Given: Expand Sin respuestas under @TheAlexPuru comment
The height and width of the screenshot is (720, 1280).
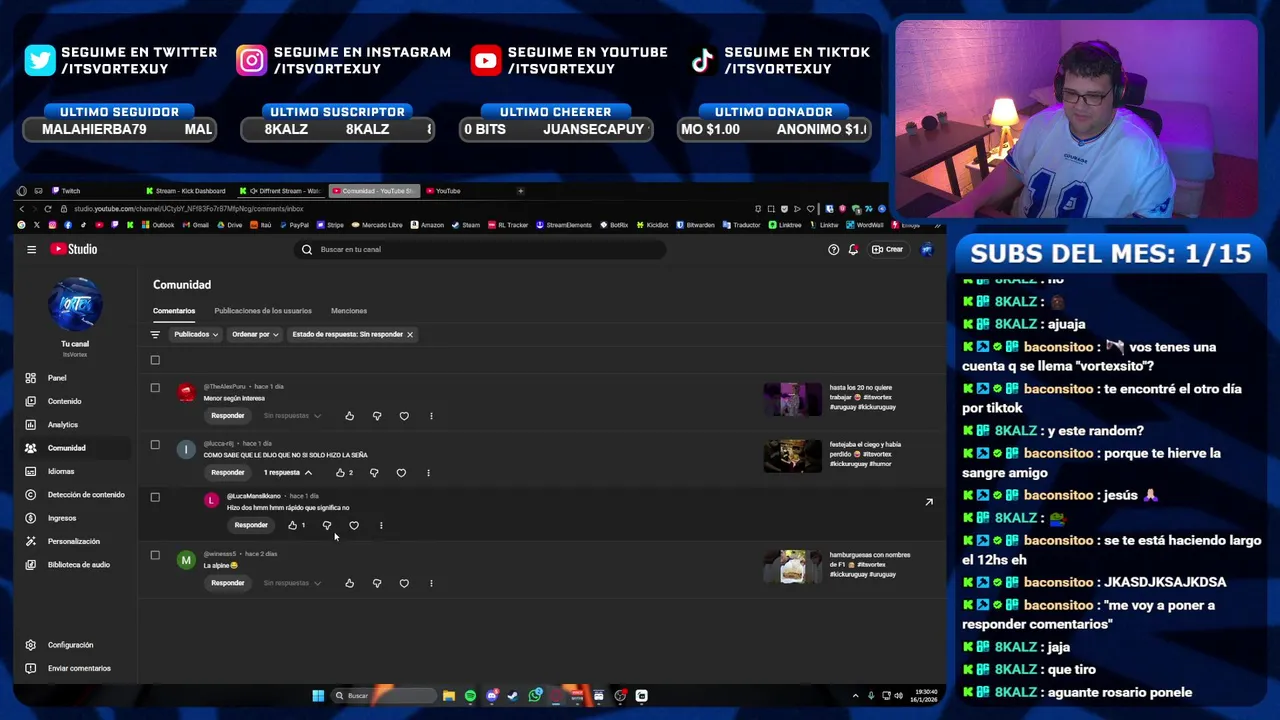Looking at the screenshot, I should click(x=292, y=416).
